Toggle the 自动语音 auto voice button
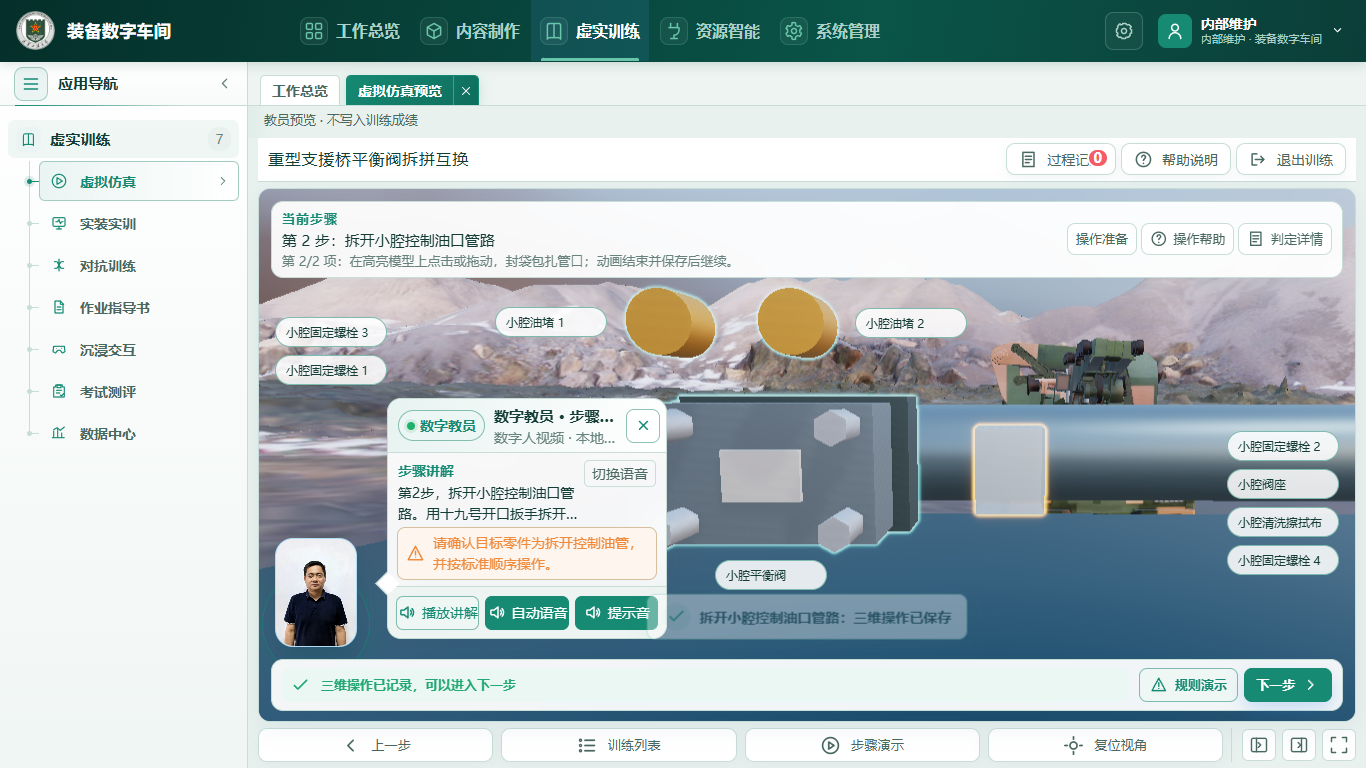This screenshot has width=1366, height=768. [x=527, y=613]
